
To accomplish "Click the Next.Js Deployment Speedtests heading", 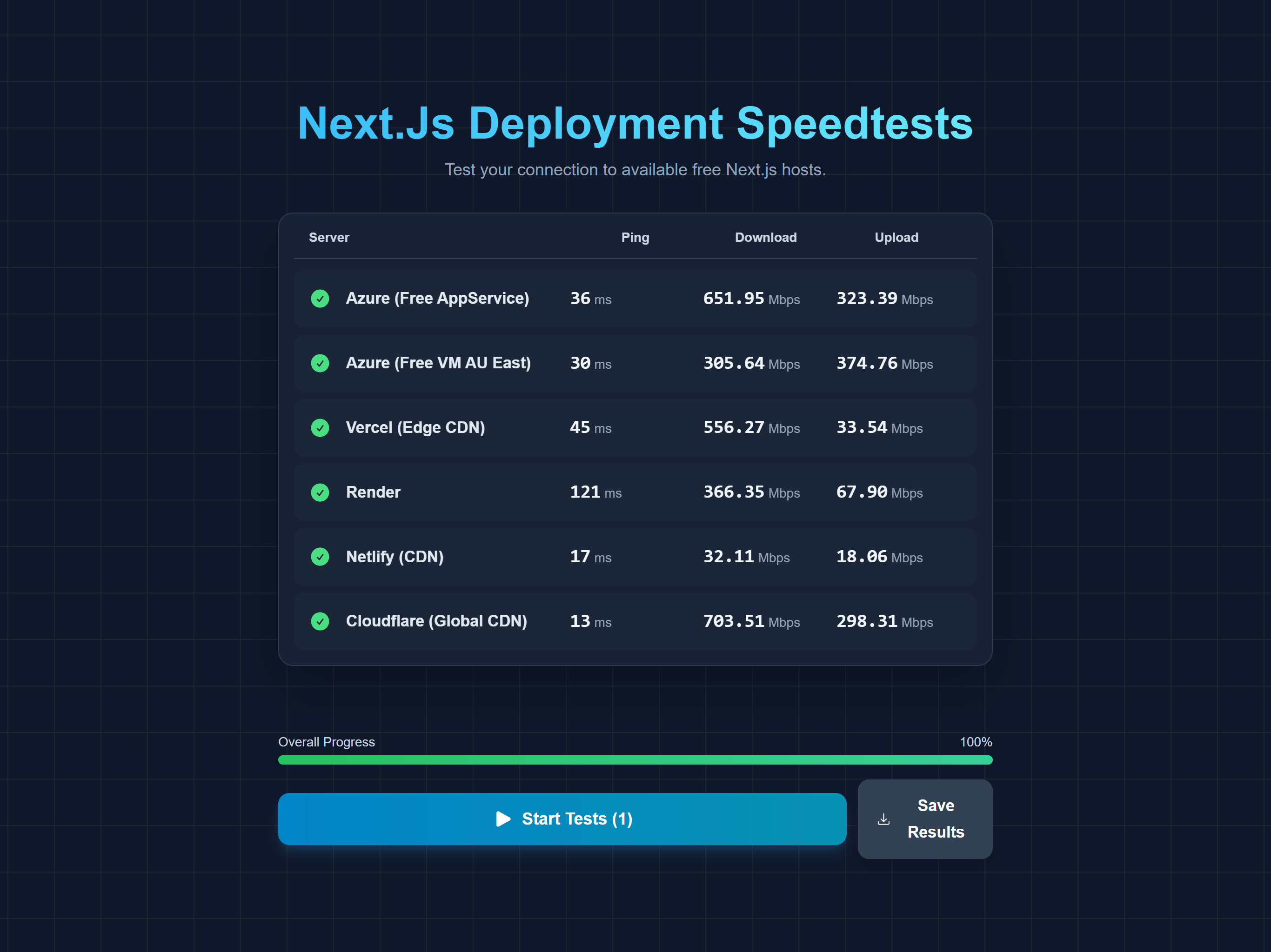I will (635, 124).
